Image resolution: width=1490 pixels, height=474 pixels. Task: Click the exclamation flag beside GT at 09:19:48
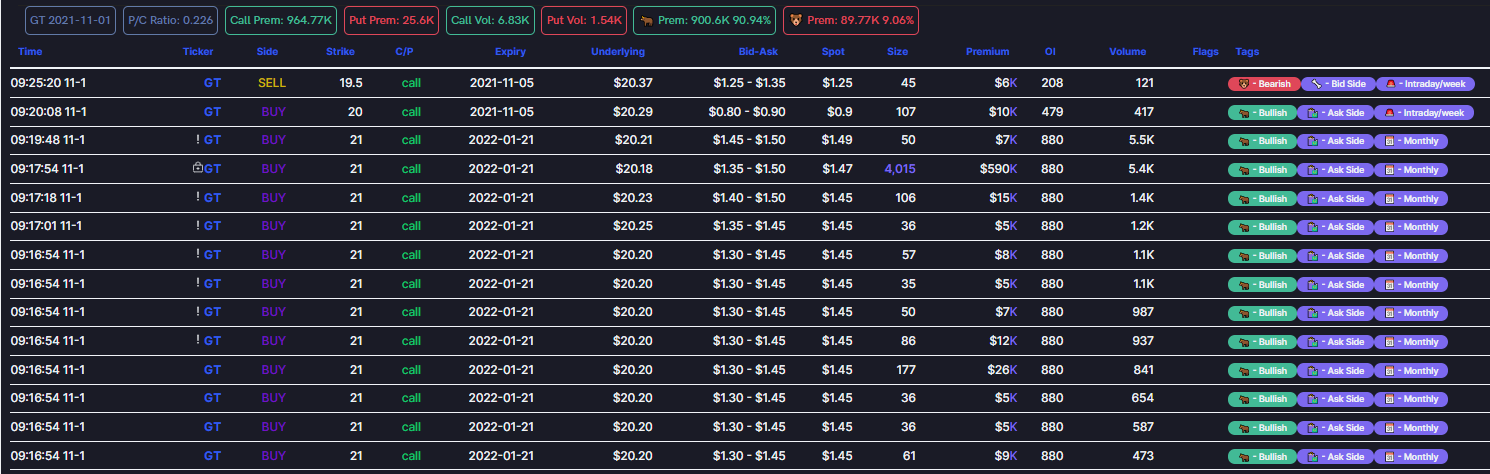click(198, 141)
